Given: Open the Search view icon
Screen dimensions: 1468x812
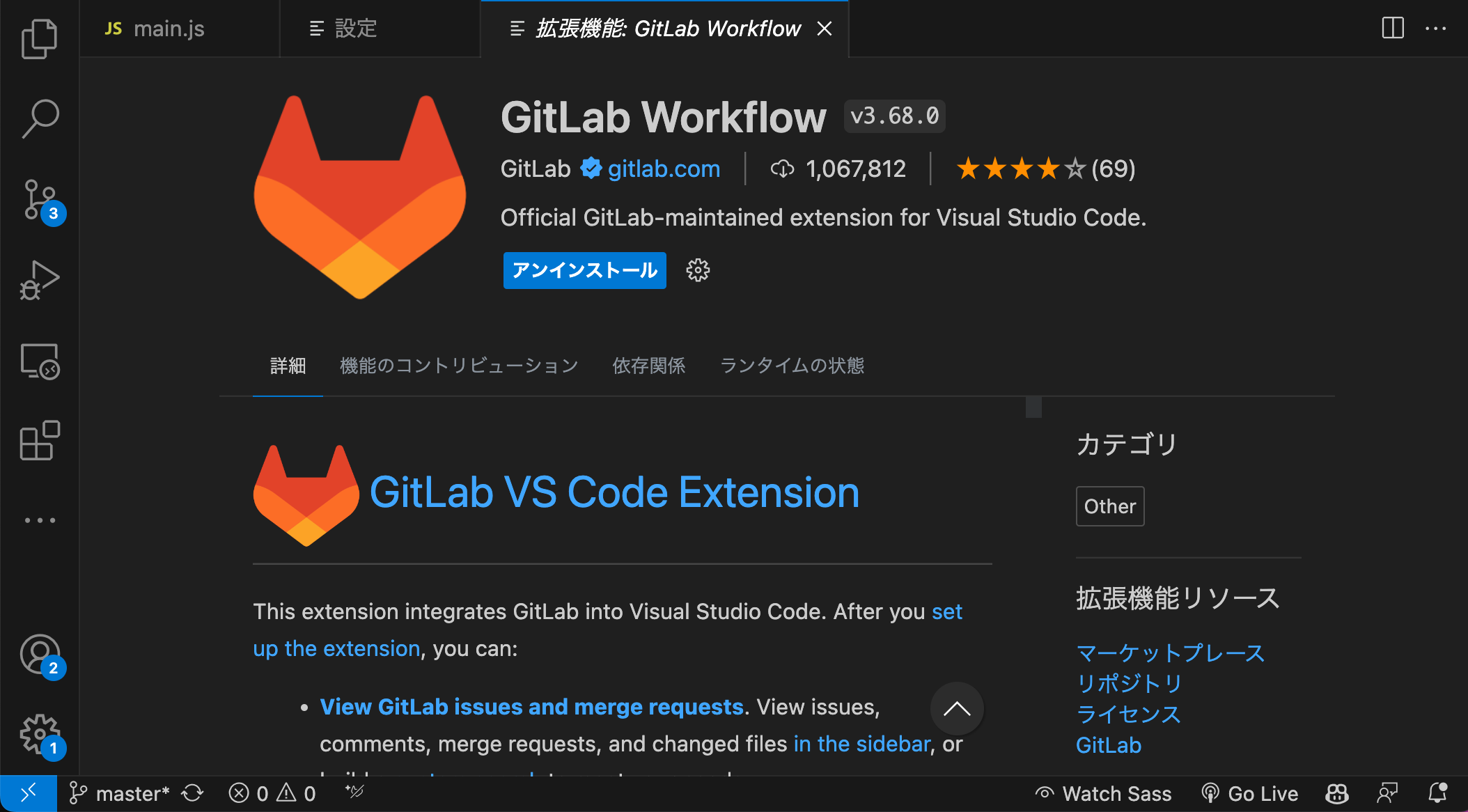Looking at the screenshot, I should [40, 118].
